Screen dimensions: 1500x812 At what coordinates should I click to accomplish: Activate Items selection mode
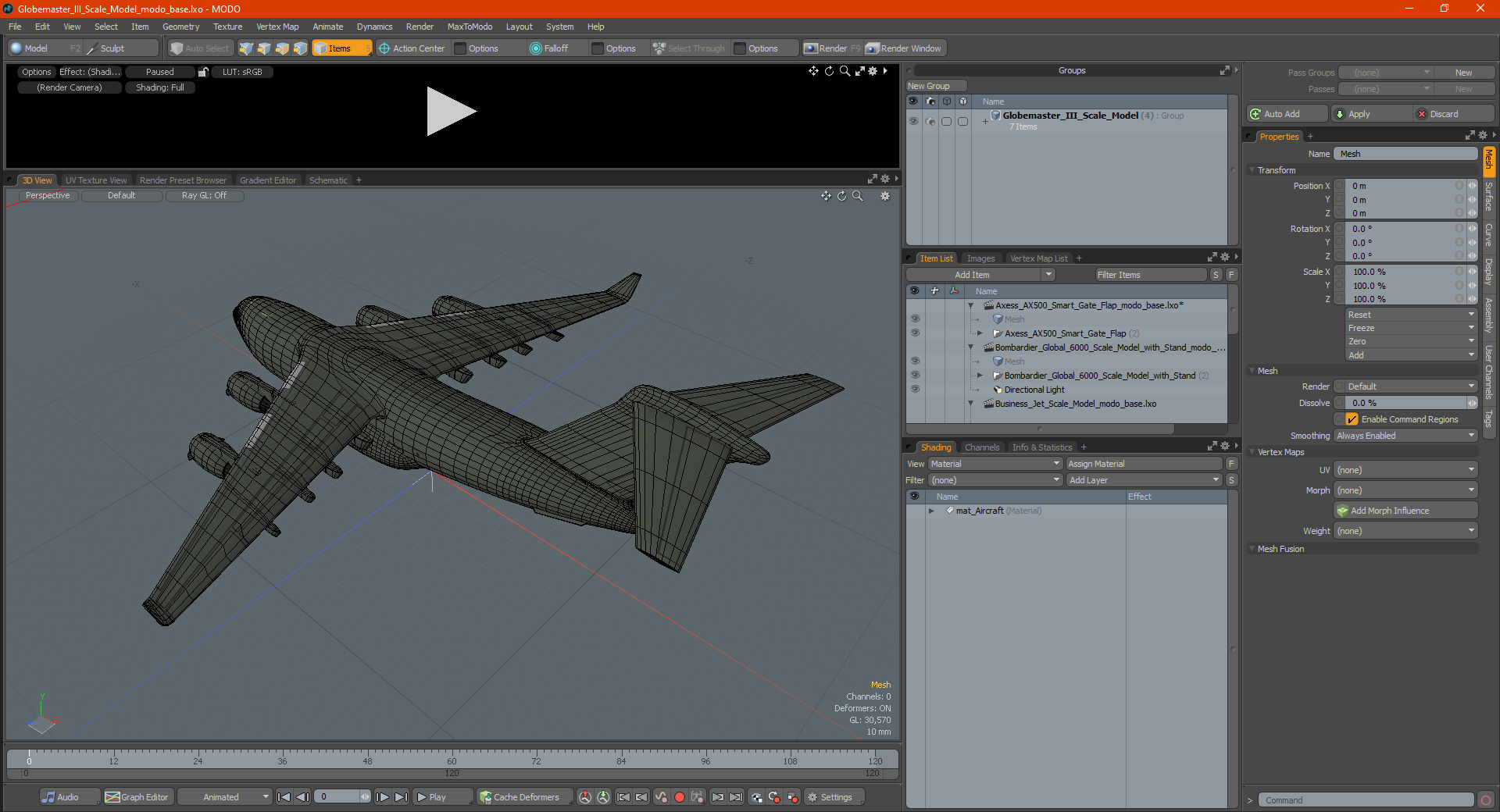pyautogui.click(x=341, y=48)
